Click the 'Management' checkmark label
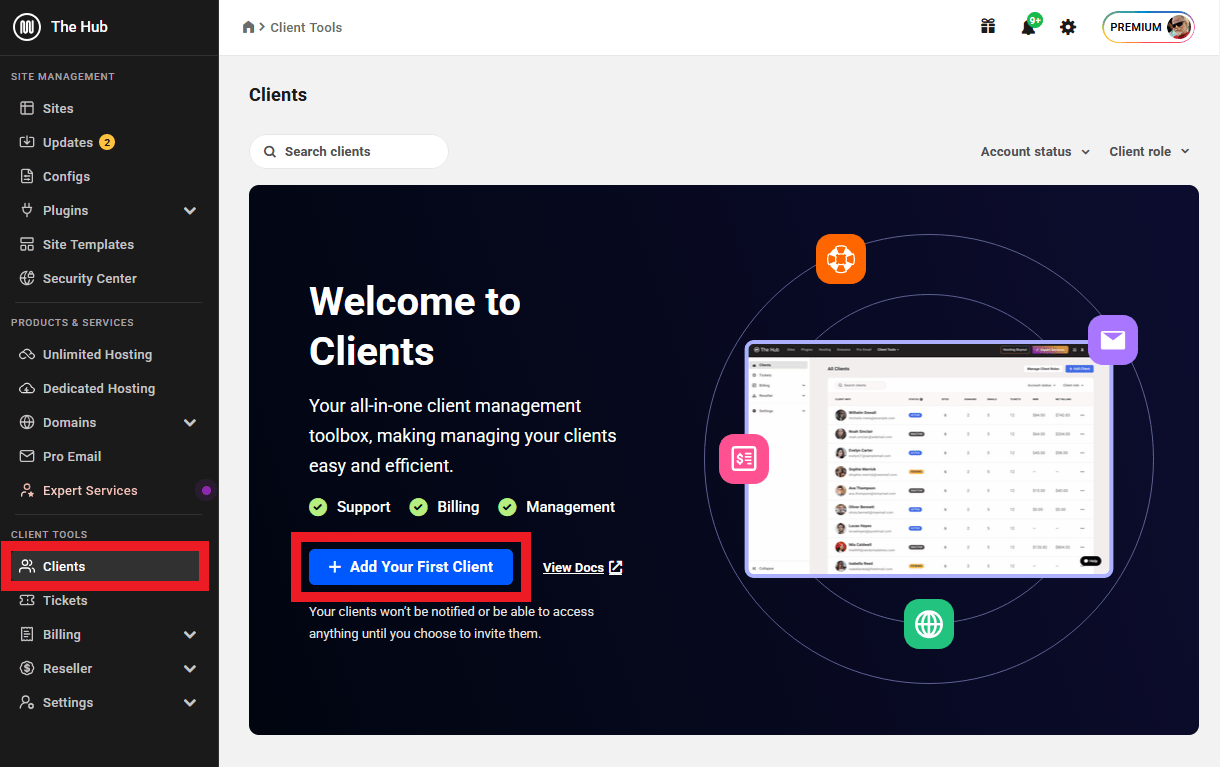This screenshot has height=767, width=1220. (x=557, y=507)
